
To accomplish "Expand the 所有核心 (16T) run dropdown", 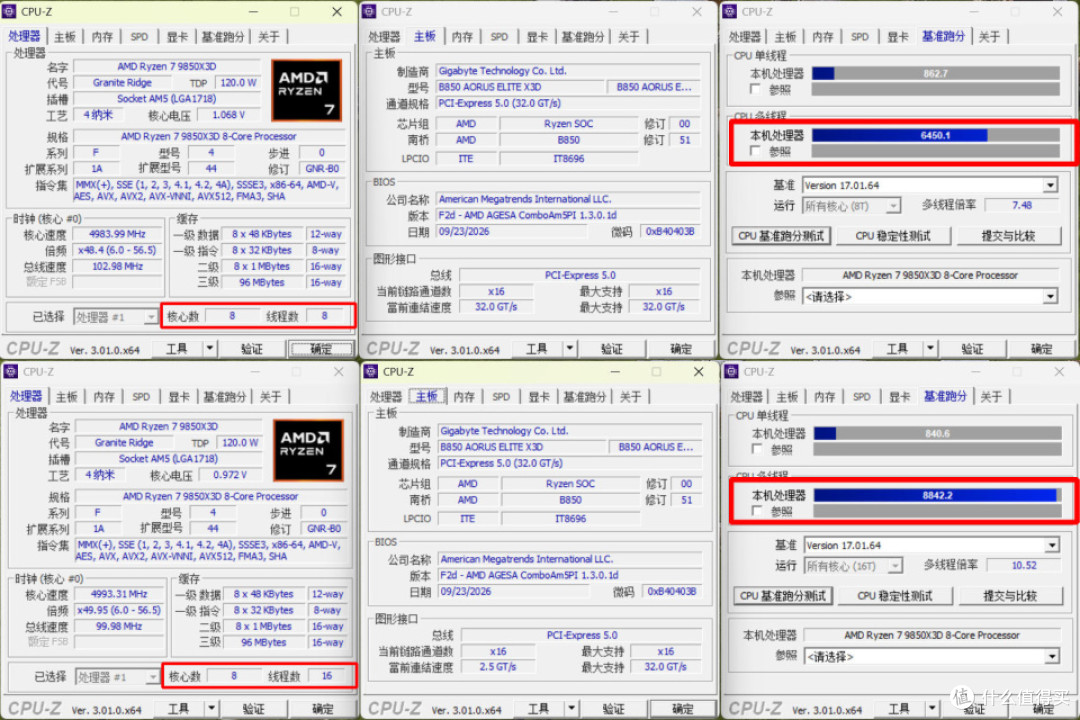I will coord(853,566).
